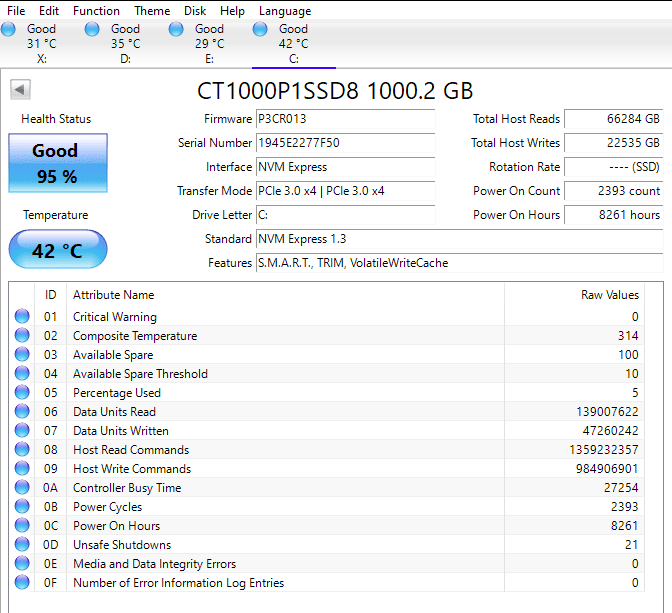Click status icon for Critical Warning

click(x=22, y=316)
